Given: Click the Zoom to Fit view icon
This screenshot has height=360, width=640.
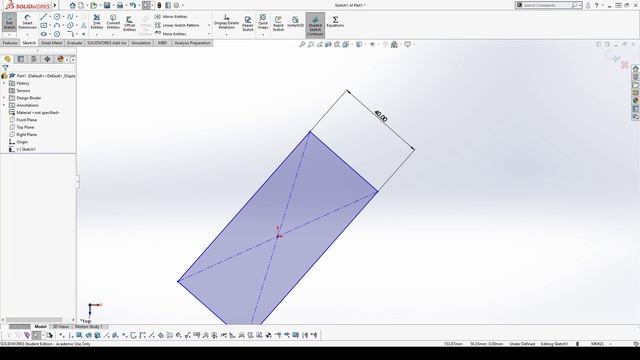Looking at the screenshot, I should pyautogui.click(x=302, y=44).
